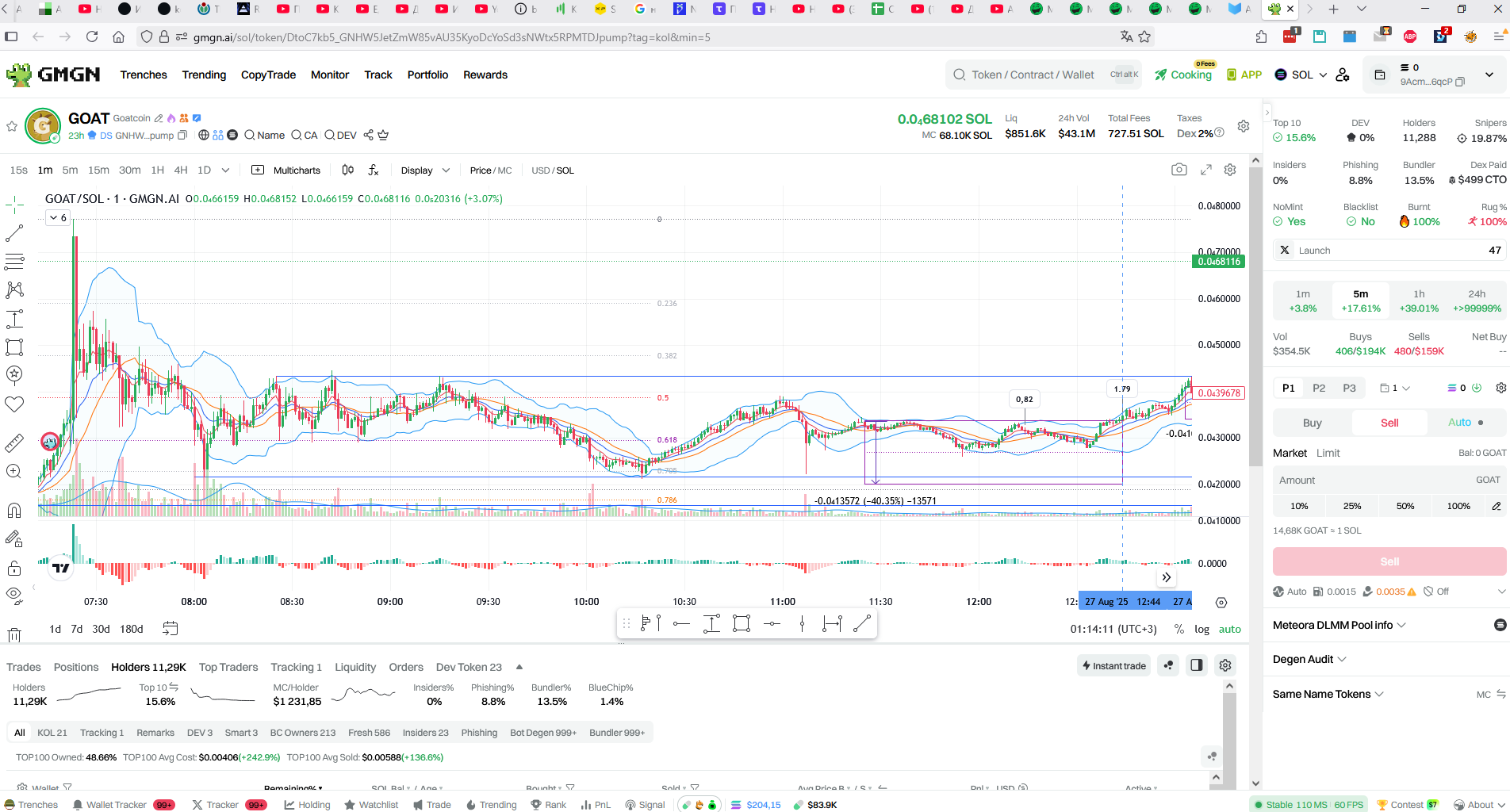The width and height of the screenshot is (1510, 812).
Task: Open token info settings gear near Taxes
Action: 1244,126
